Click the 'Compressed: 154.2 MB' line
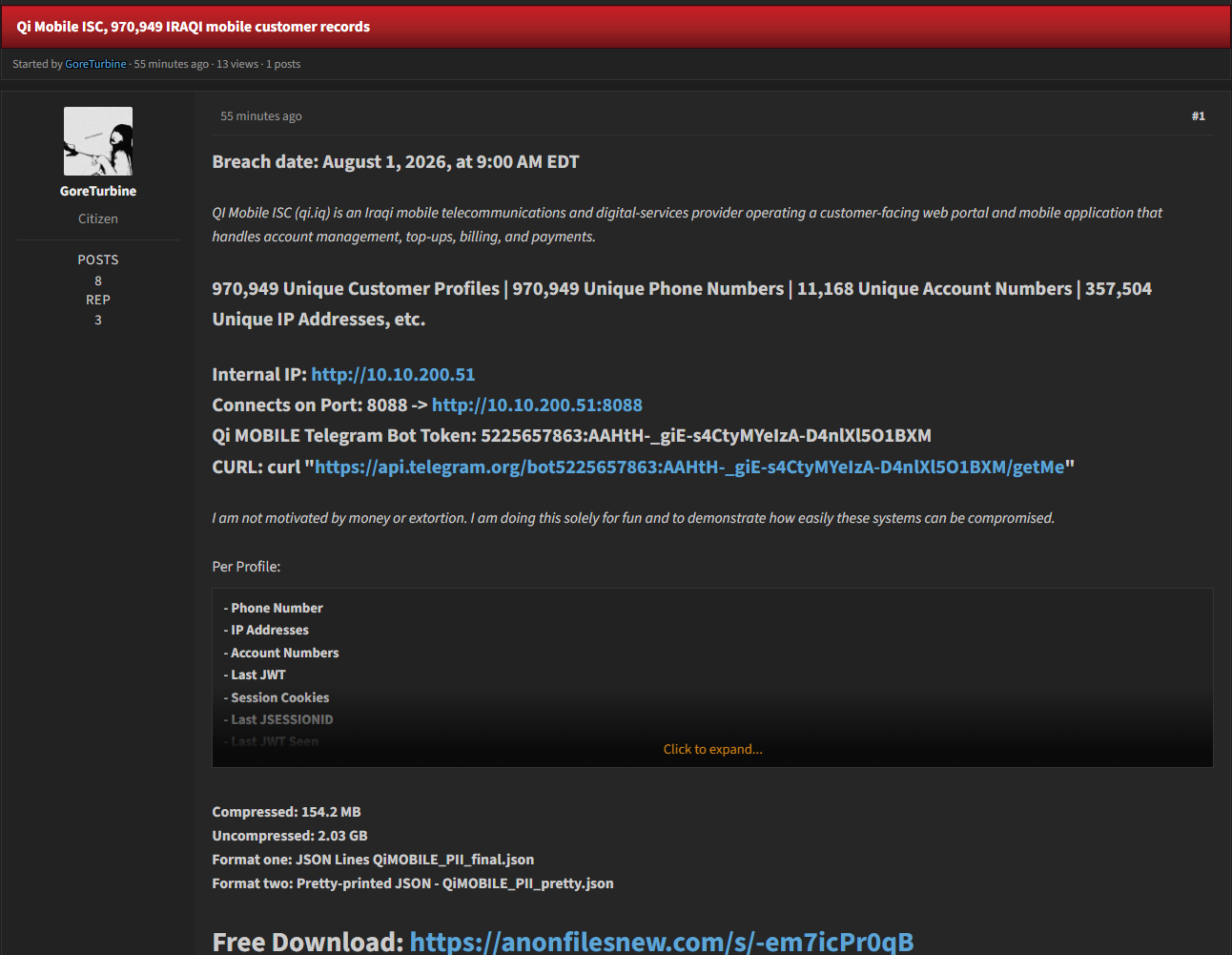The image size is (1232, 955). [286, 812]
